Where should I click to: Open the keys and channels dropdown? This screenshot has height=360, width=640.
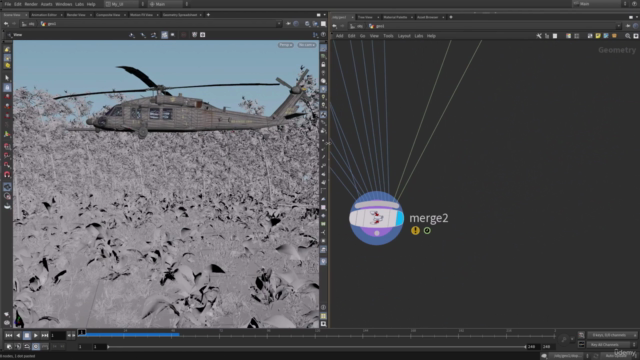tap(611, 335)
